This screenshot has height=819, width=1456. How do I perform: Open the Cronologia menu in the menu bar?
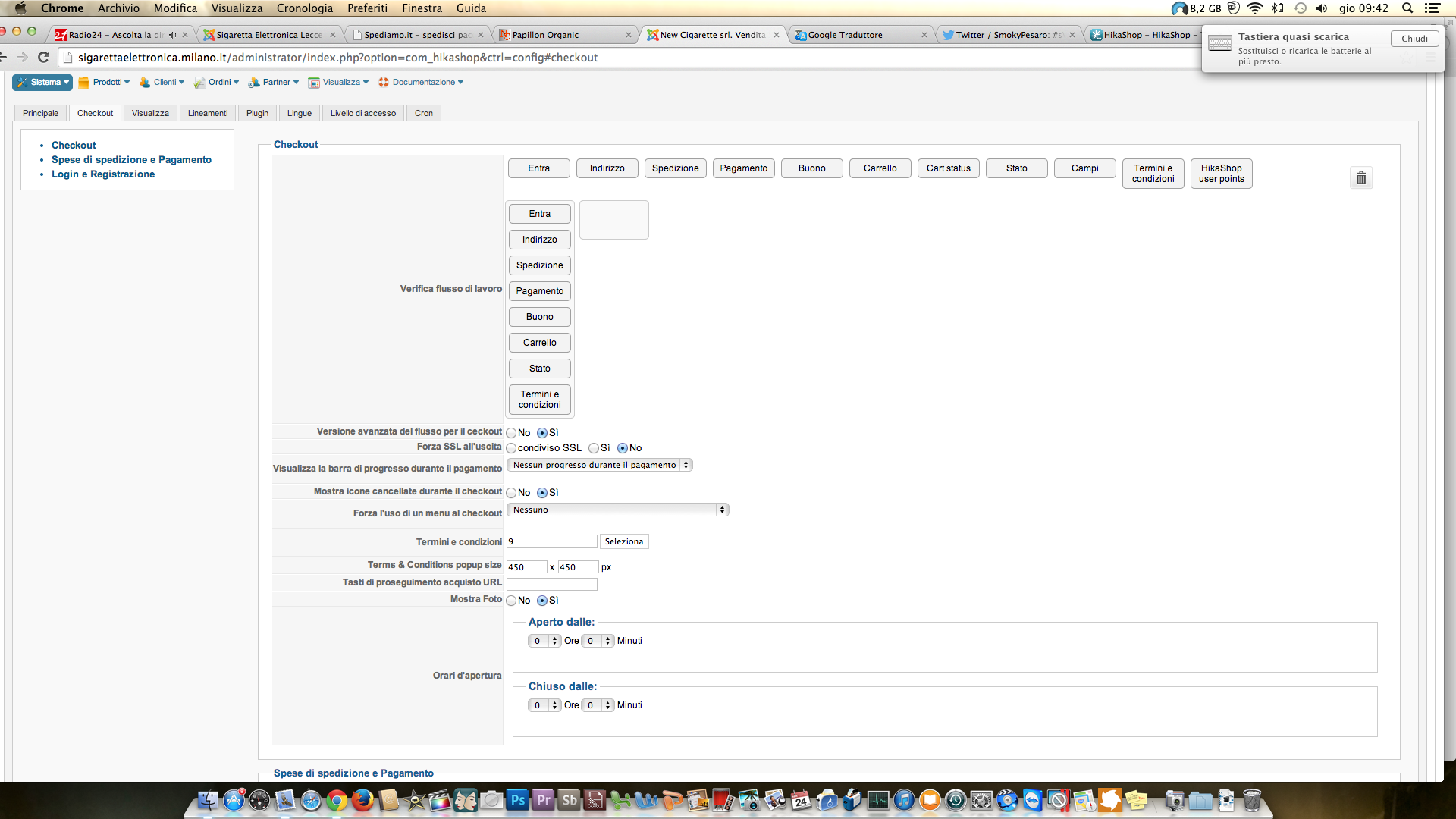tap(304, 8)
